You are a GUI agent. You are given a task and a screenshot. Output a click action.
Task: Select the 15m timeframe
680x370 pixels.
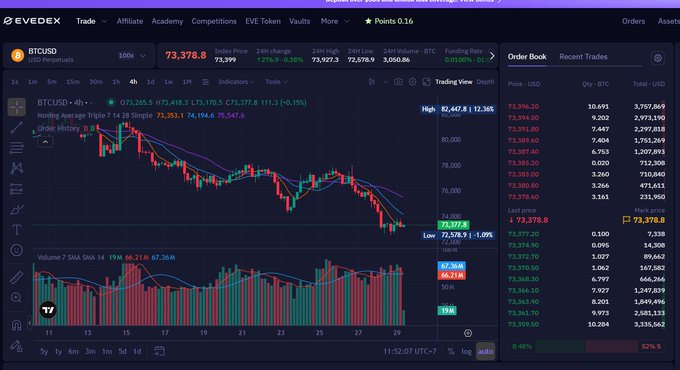72,82
